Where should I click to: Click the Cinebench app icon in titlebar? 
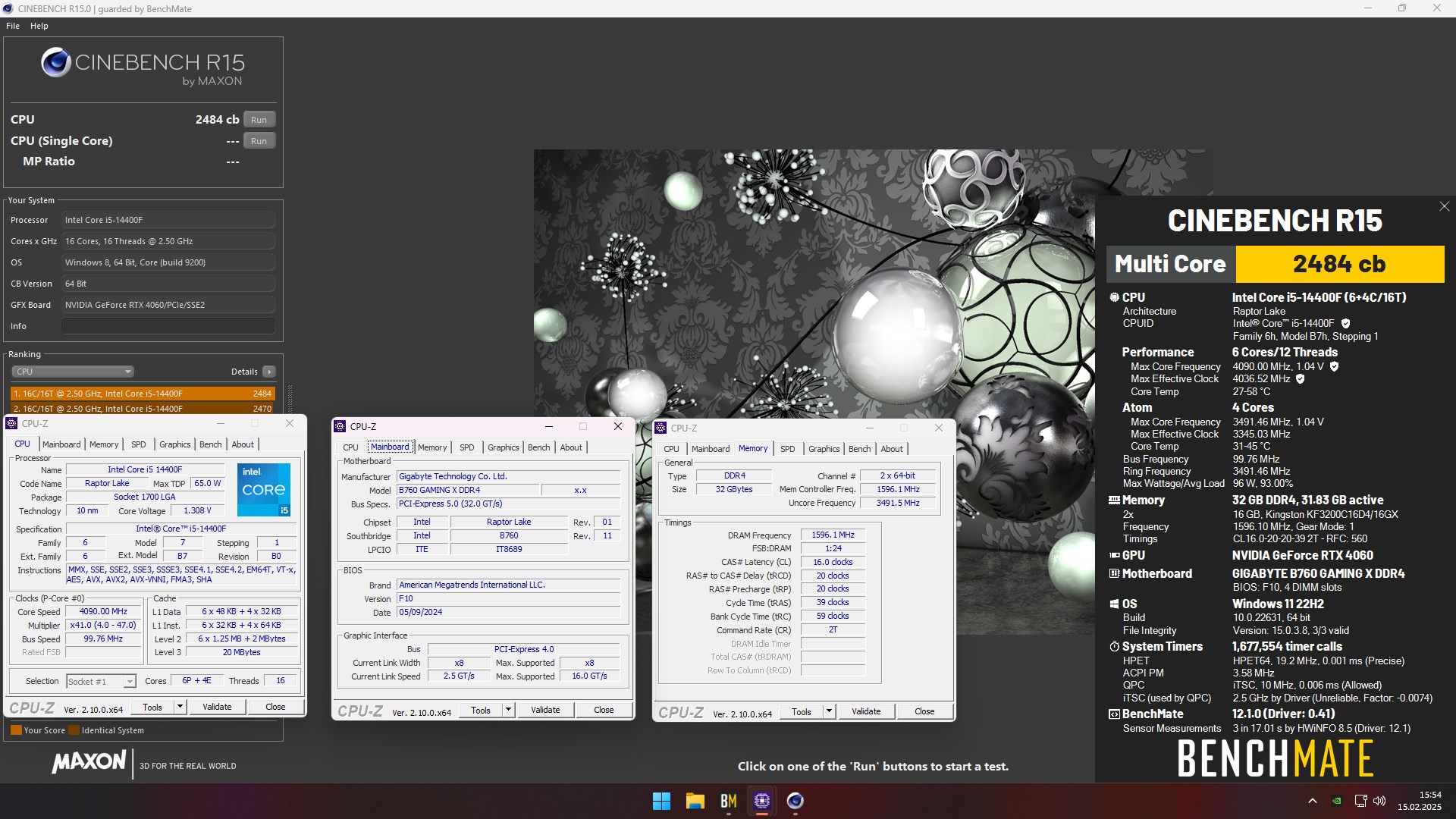coord(8,8)
